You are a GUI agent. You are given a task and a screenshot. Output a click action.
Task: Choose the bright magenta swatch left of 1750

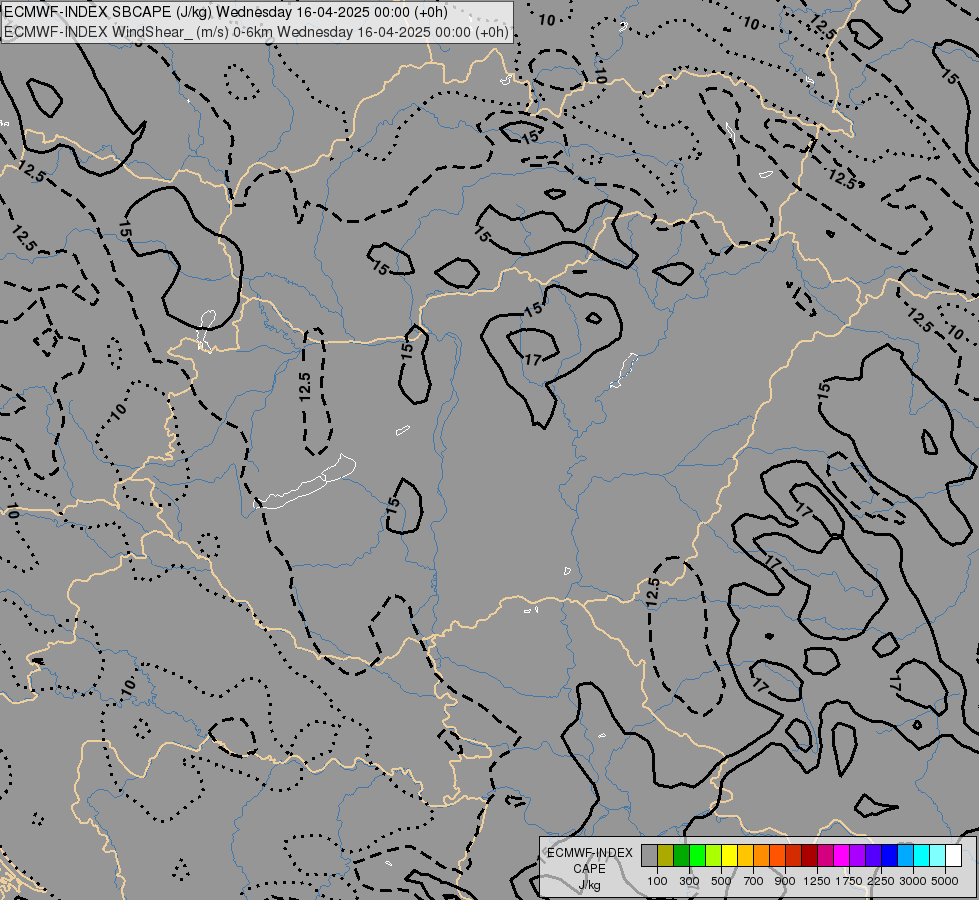(x=842, y=855)
